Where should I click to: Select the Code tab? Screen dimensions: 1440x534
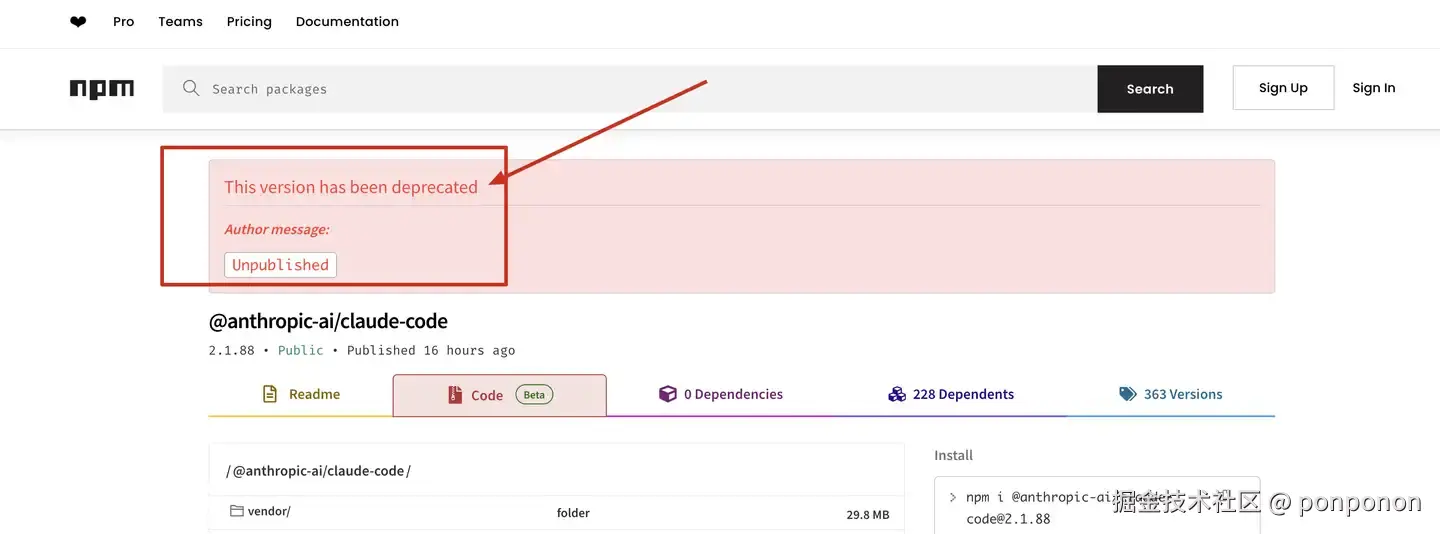click(x=500, y=395)
